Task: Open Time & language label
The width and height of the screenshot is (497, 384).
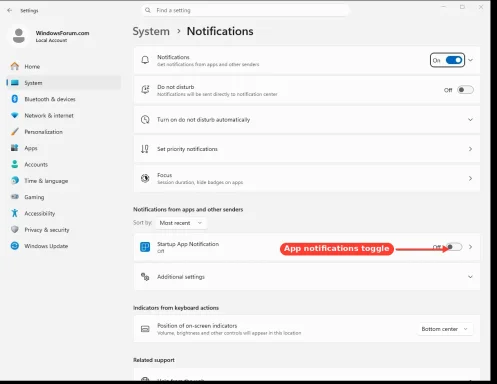Action: 46,181
